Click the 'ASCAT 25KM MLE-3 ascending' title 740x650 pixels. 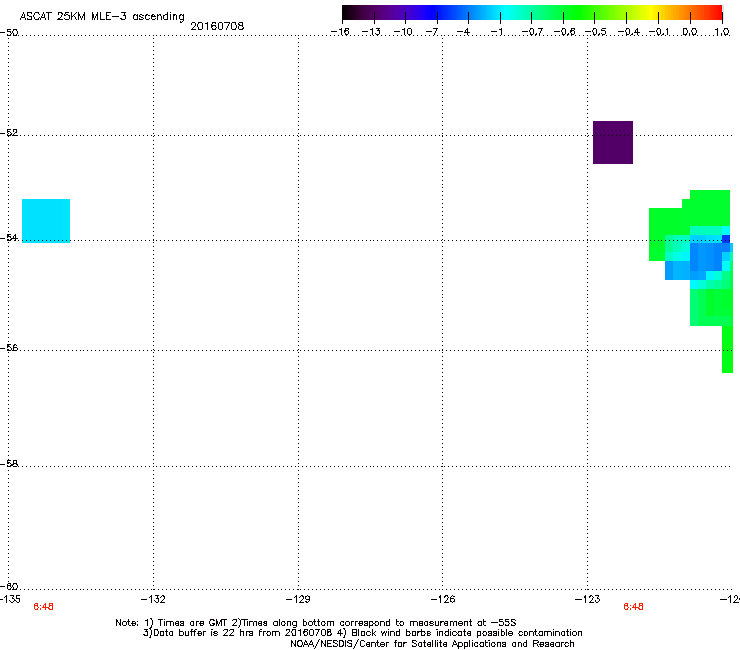[x=102, y=17]
